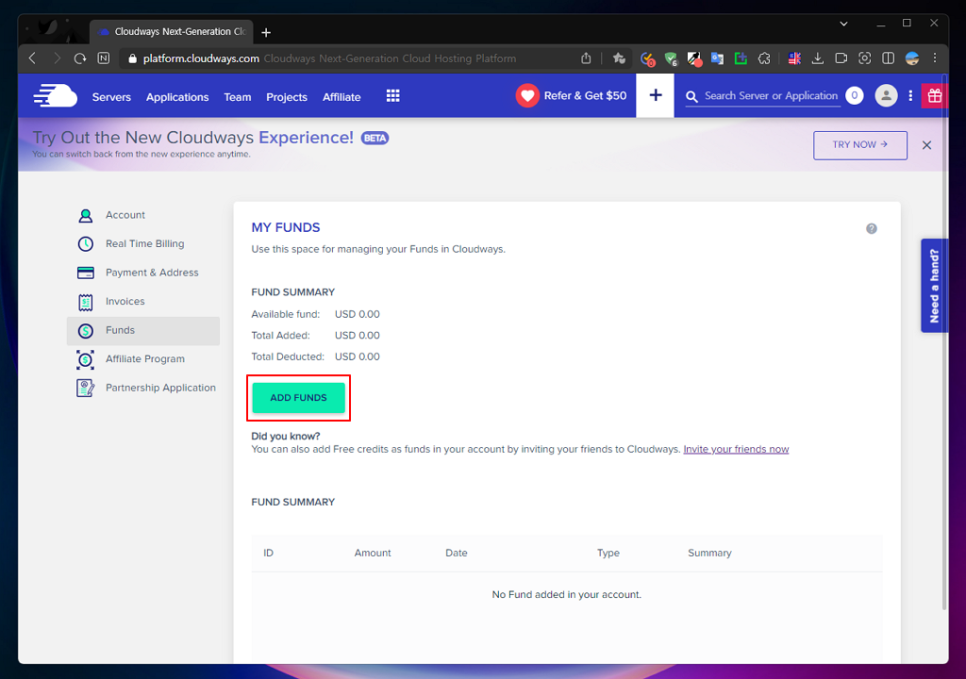
Task: Click the browser share page icon
Action: coord(586,59)
